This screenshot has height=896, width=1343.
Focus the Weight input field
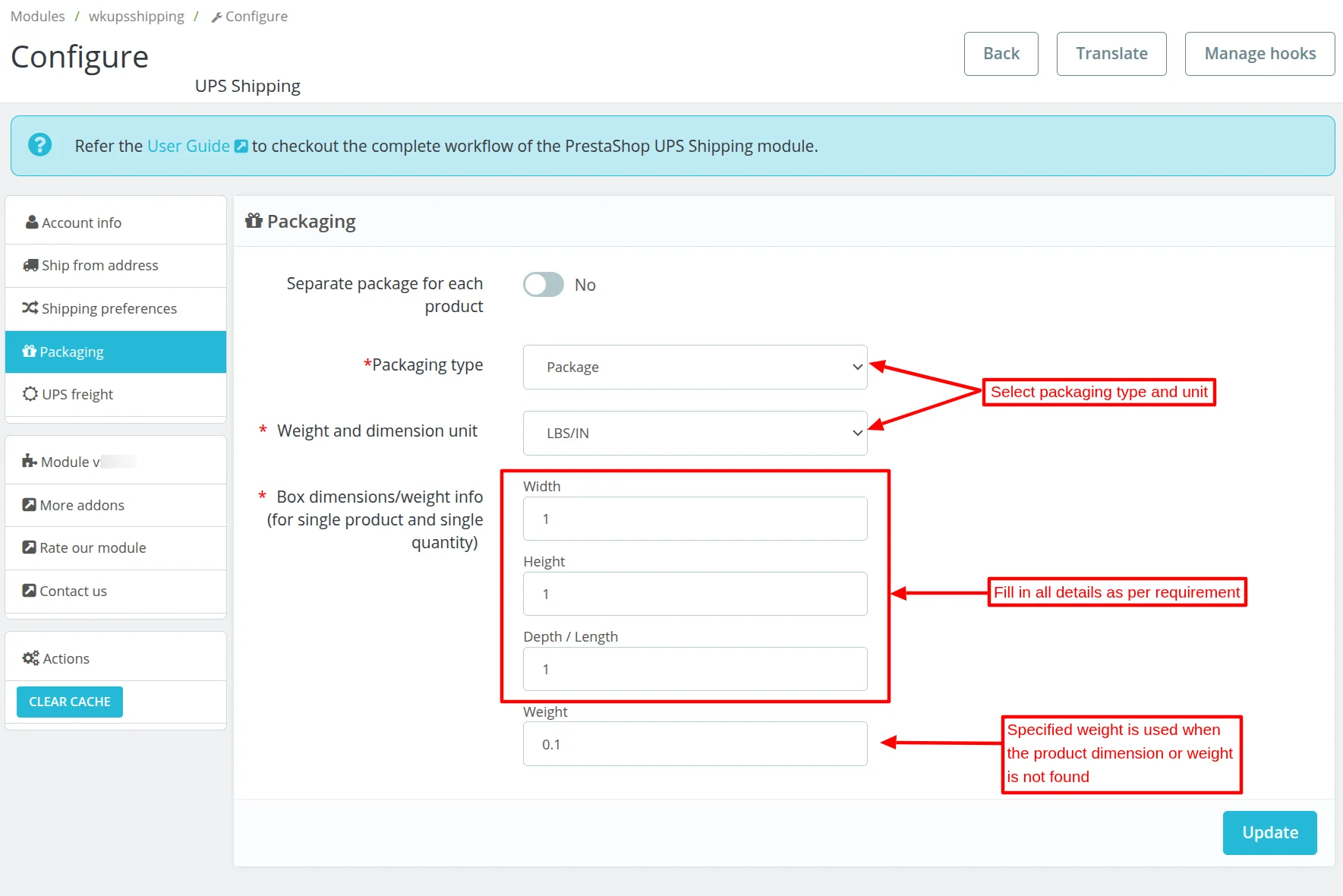tap(695, 744)
